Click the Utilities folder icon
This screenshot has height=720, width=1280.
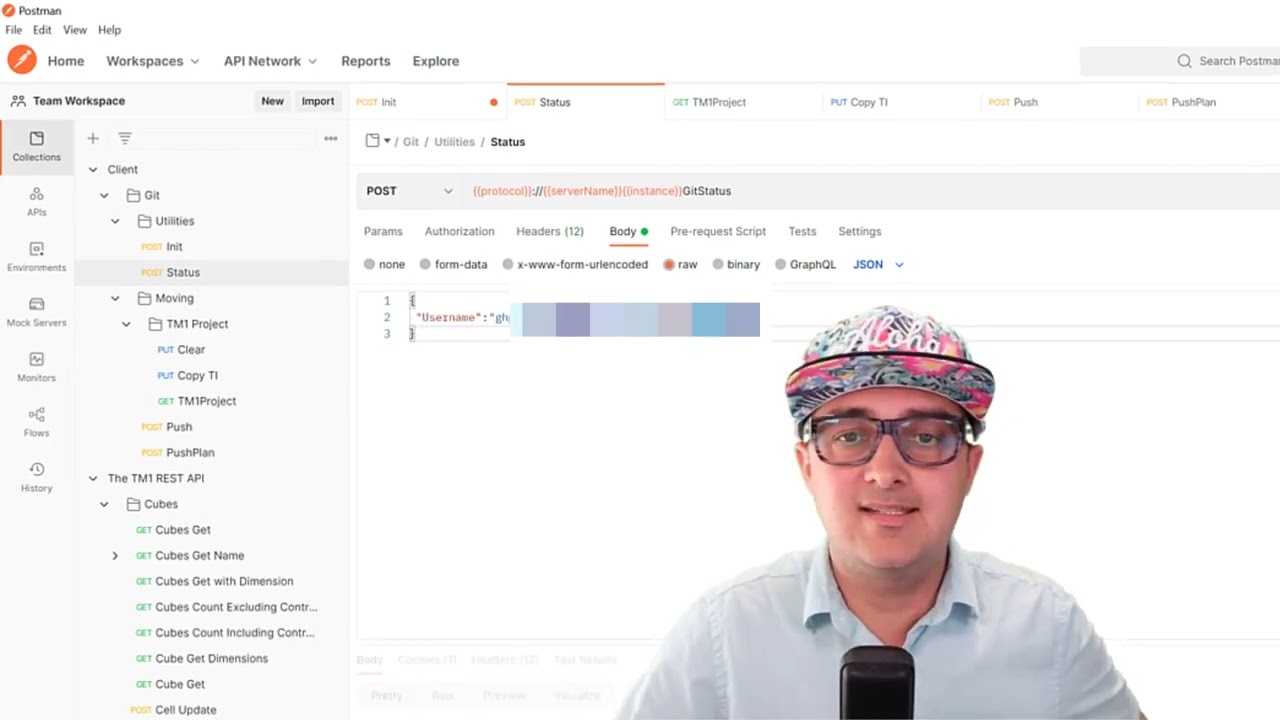click(x=144, y=221)
